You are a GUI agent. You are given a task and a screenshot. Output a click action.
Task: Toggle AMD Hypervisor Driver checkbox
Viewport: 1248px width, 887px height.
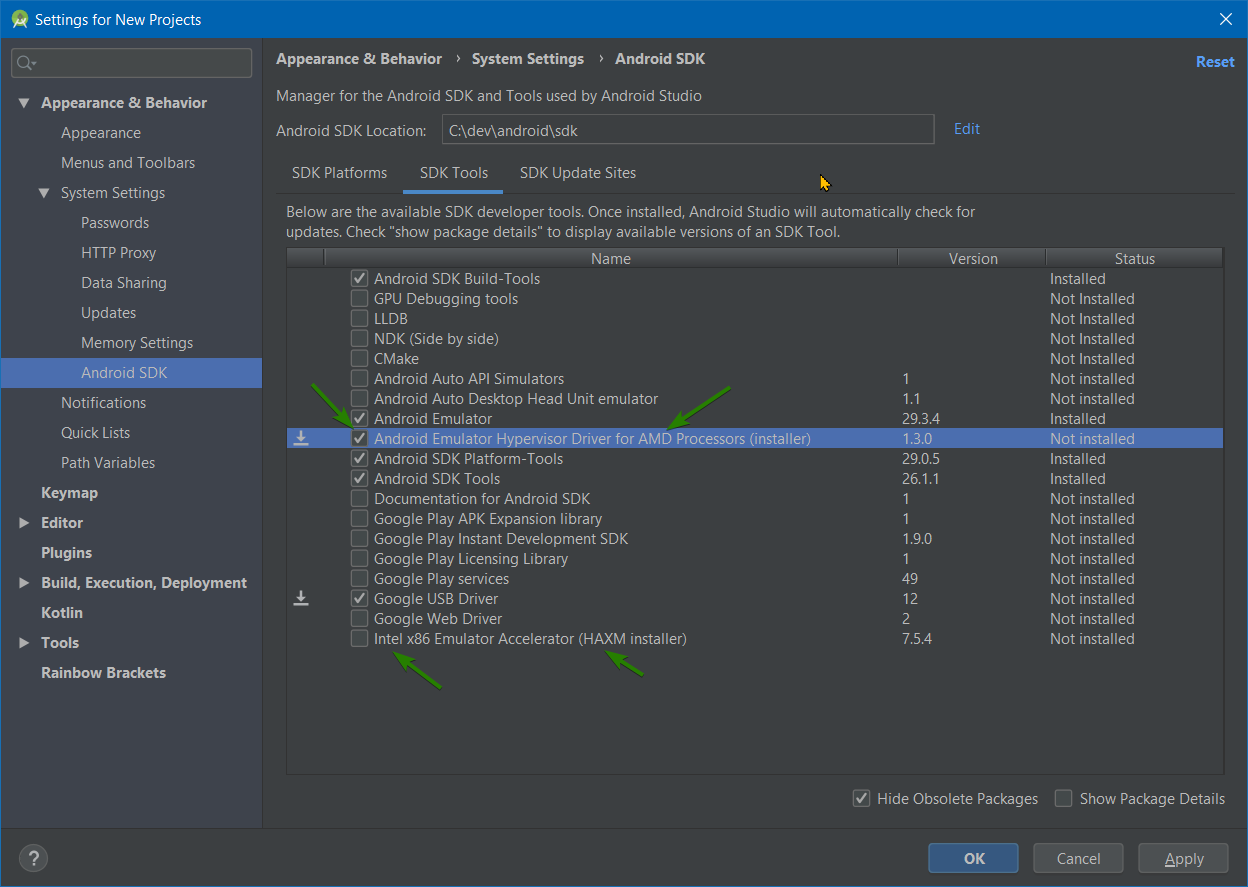click(359, 439)
